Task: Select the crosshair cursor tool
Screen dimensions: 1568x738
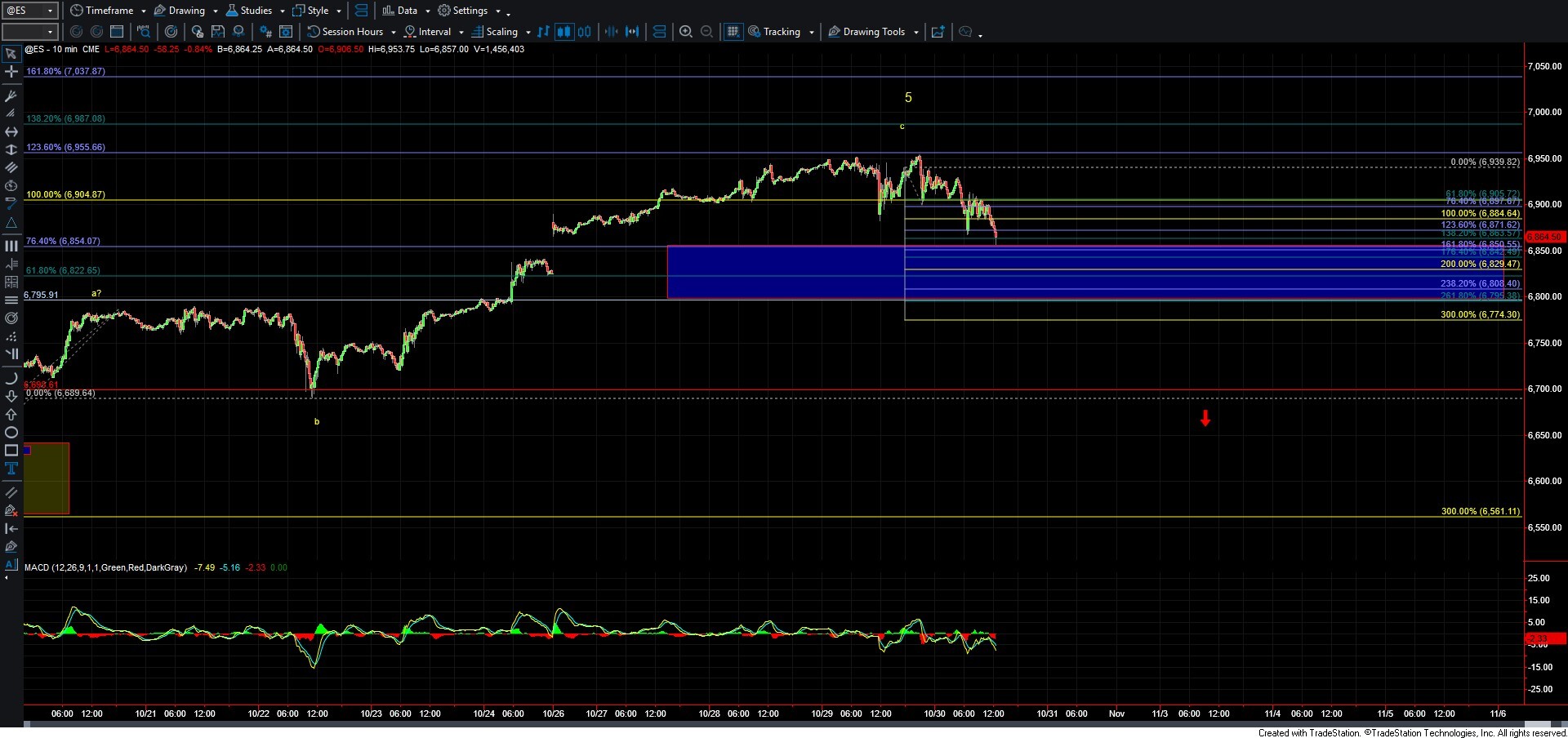Action: [x=11, y=72]
